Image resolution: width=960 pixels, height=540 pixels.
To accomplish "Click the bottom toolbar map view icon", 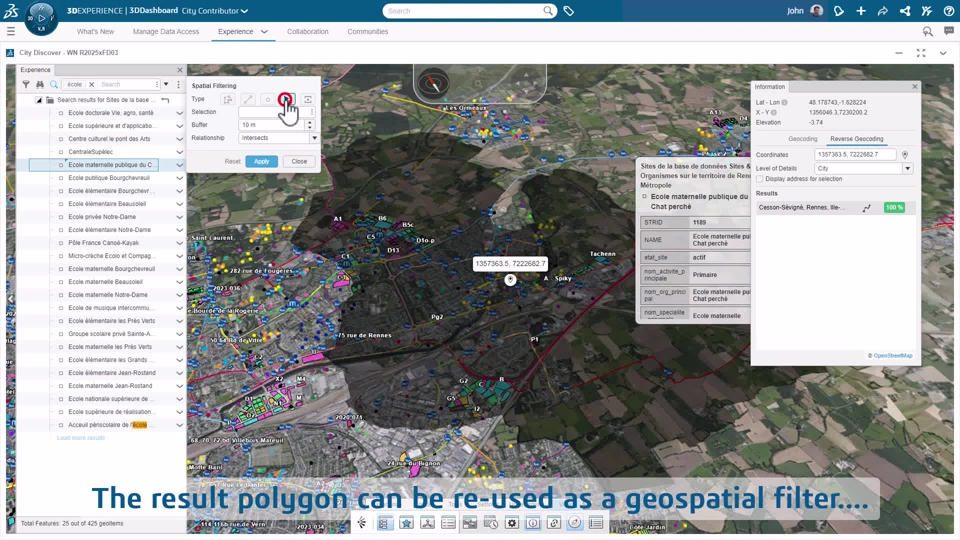I will pos(470,523).
